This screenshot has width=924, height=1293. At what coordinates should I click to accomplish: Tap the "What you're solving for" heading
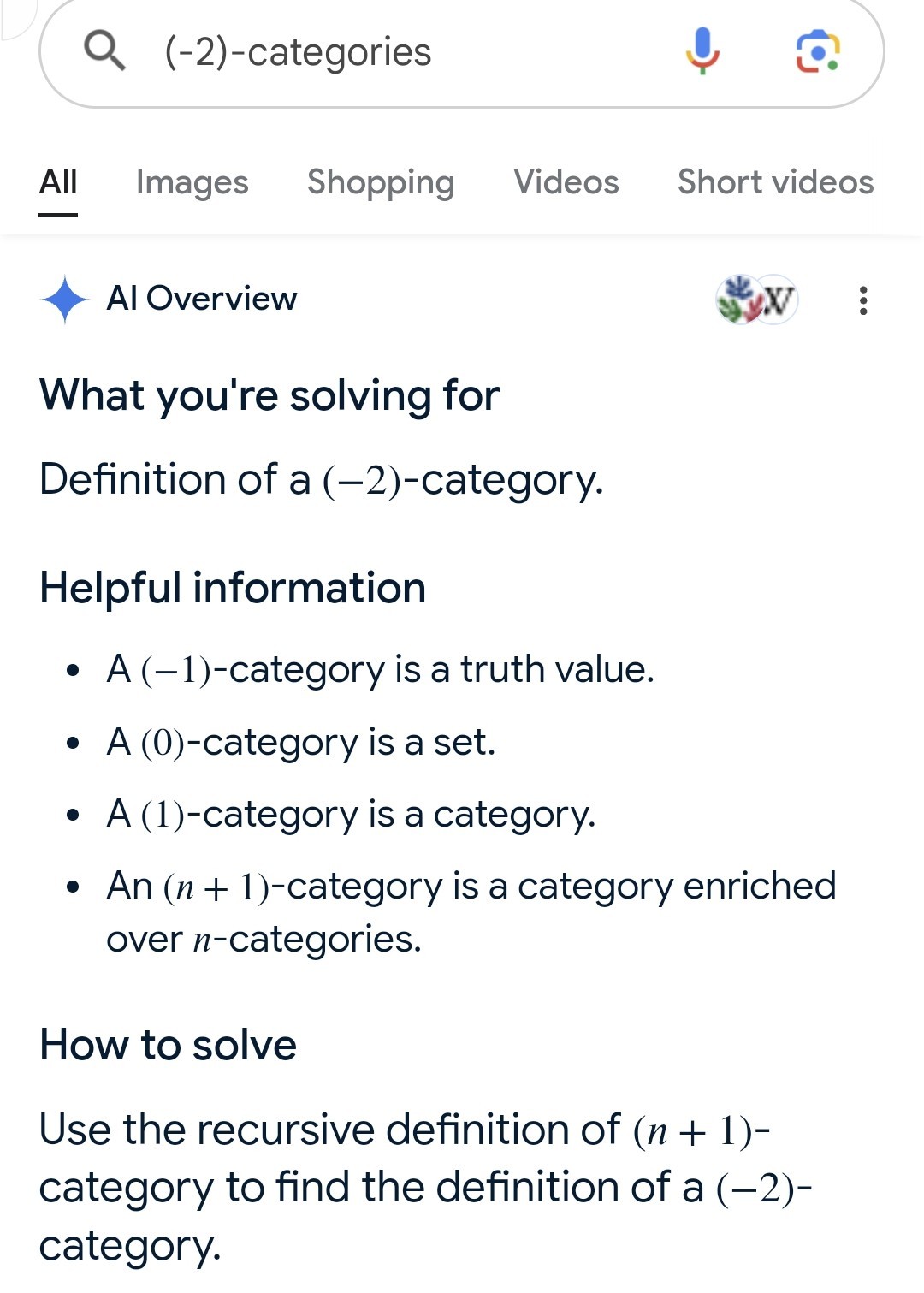(x=269, y=396)
